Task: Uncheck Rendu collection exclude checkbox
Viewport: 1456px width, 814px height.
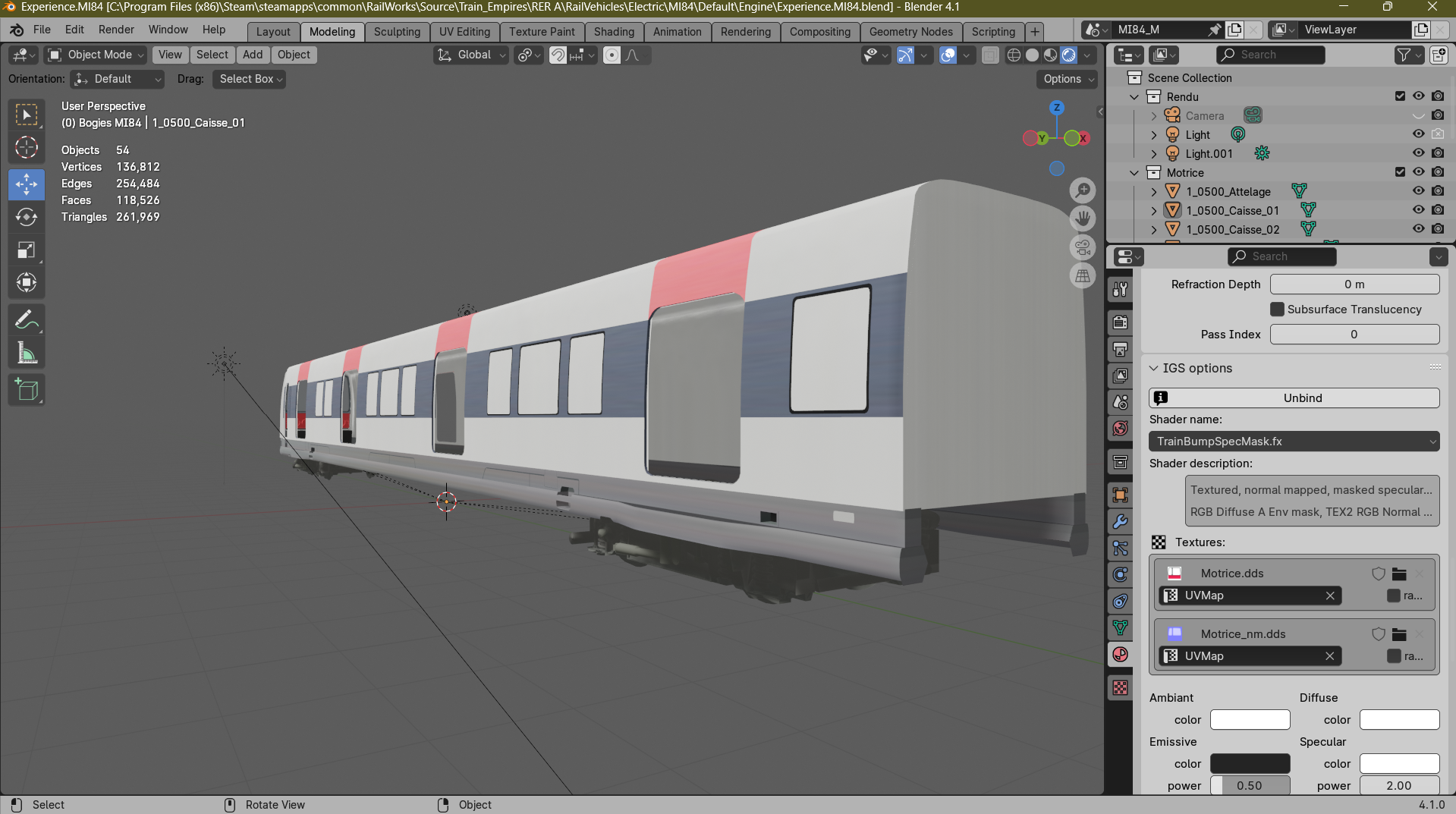Action: [1400, 96]
